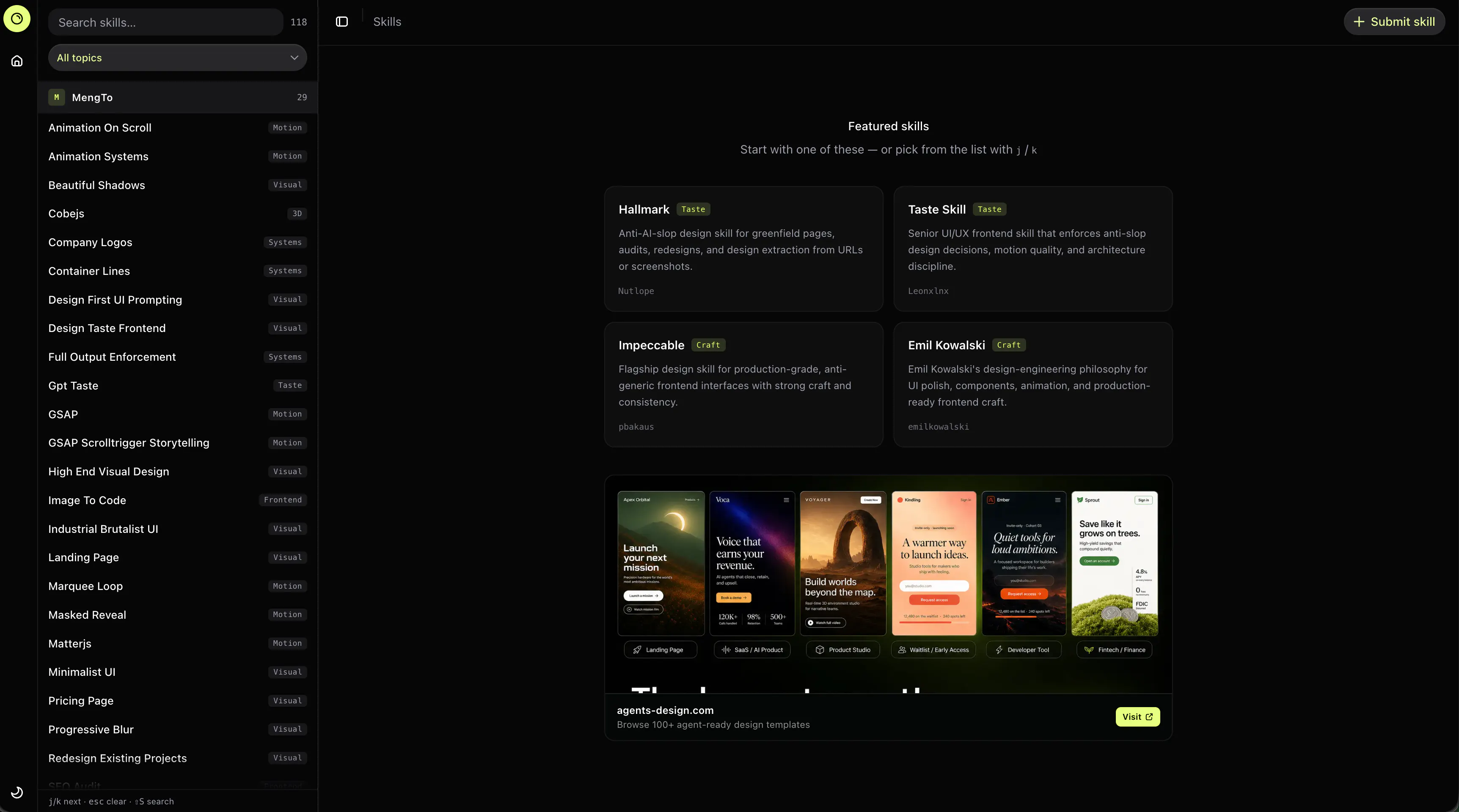Open the Home icon in sidebar

[x=17, y=60]
